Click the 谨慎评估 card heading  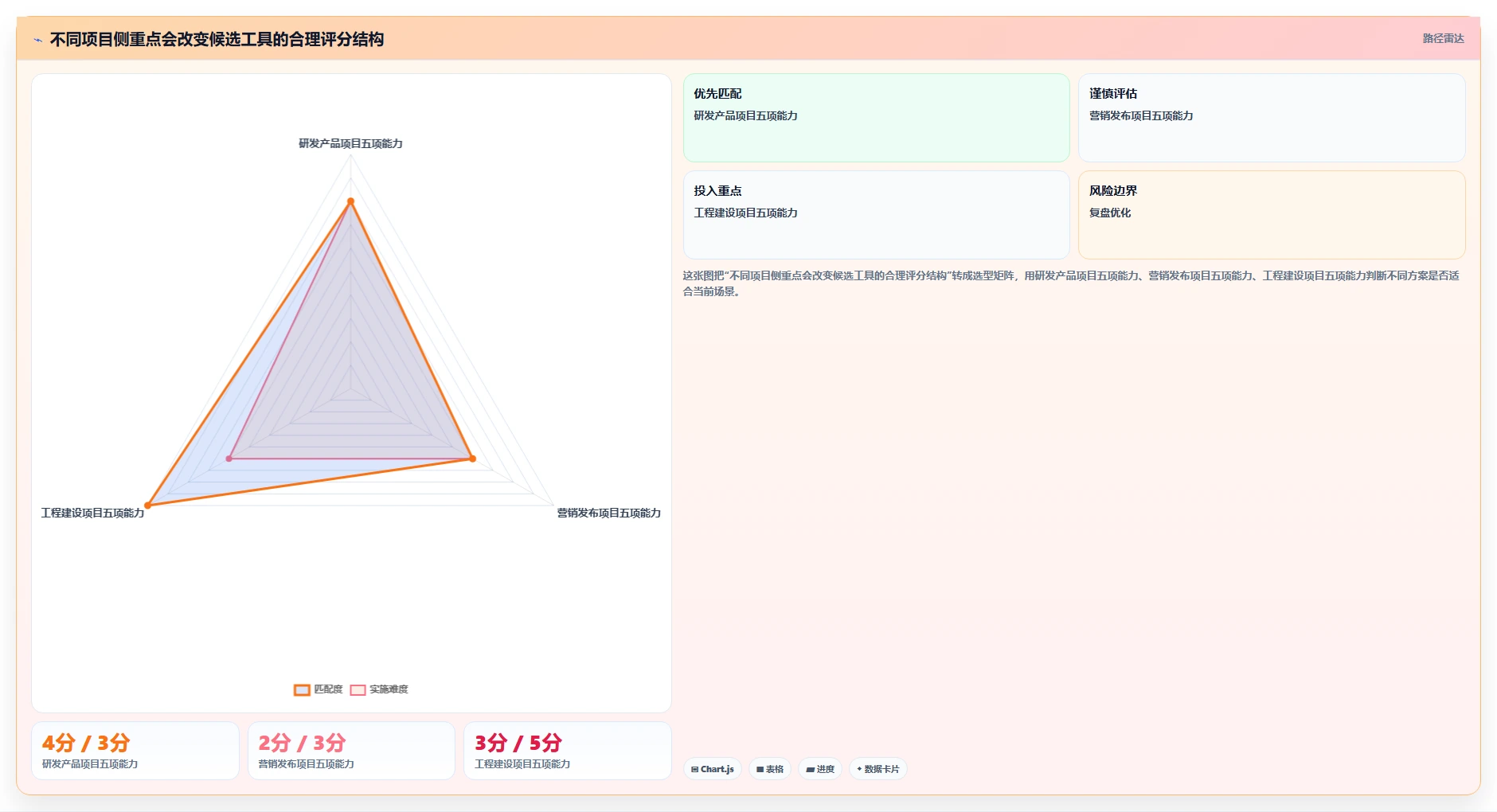1113,94
